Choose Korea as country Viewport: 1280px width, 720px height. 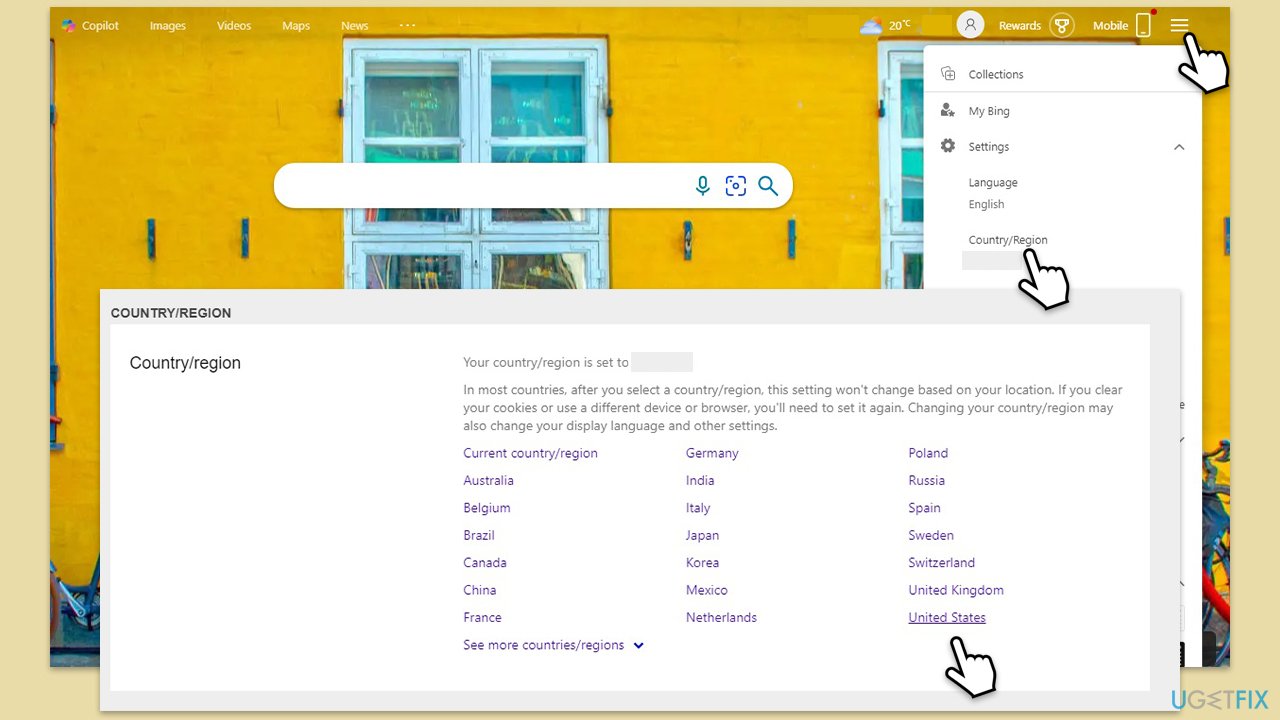pos(702,563)
